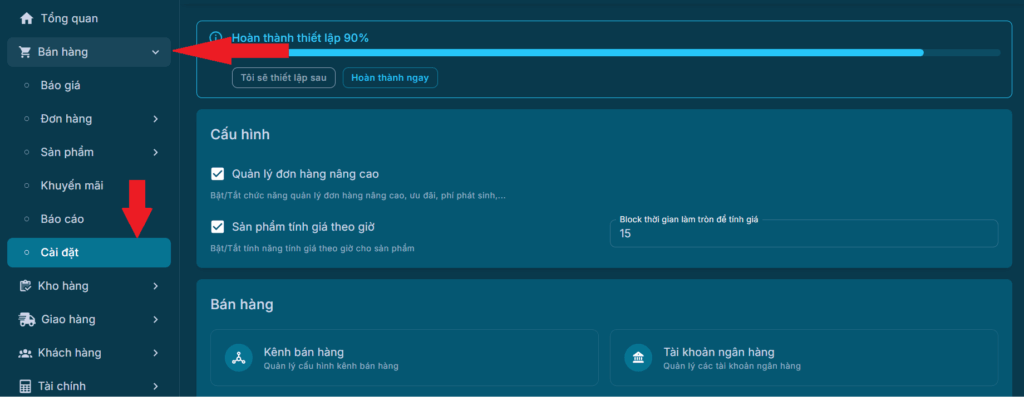1024x400 pixels.
Task: Uncheck Quản lý đơn hàng nâng cao
Action: tap(218, 174)
